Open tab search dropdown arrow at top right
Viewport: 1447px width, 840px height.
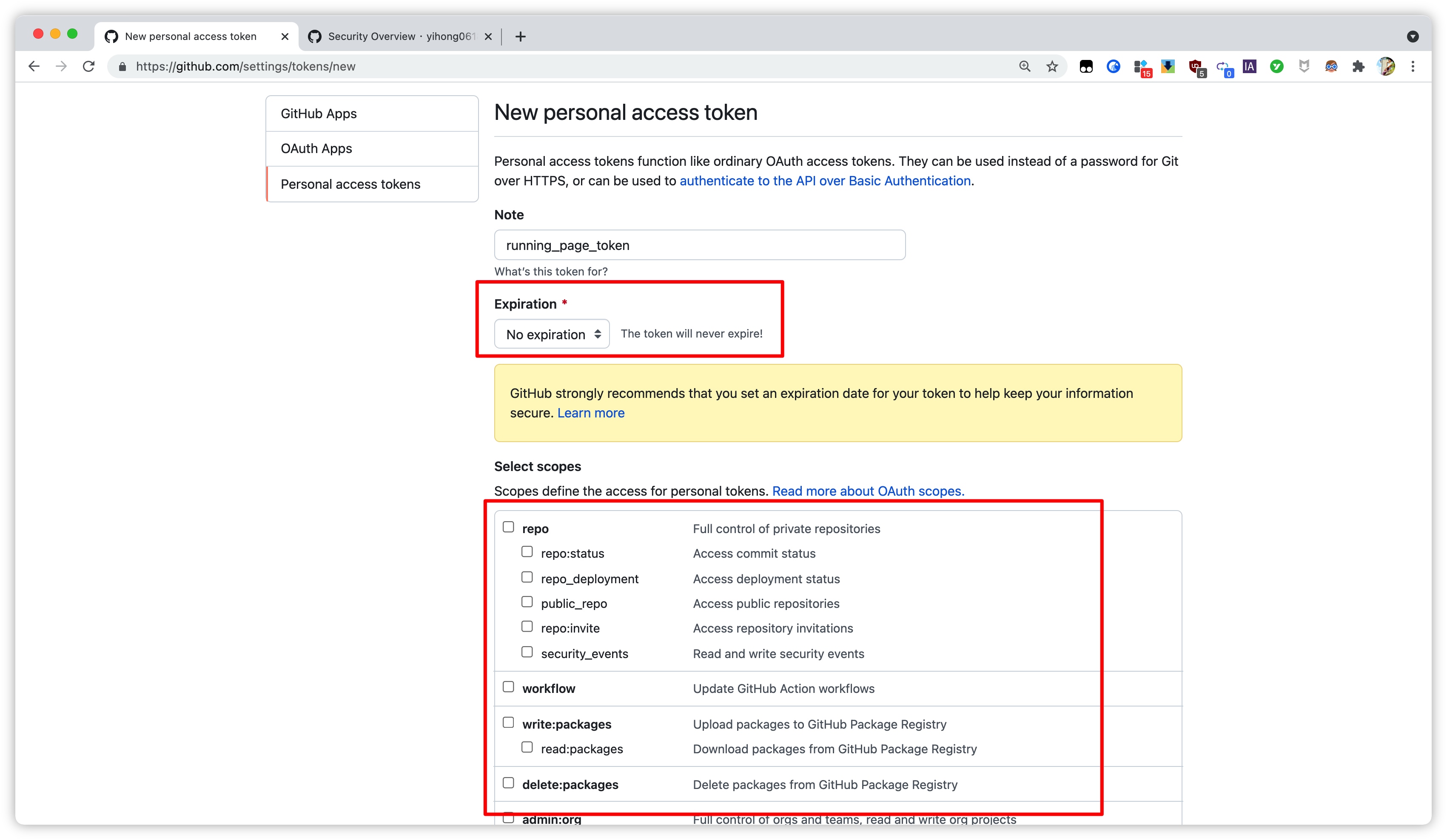tap(1413, 37)
